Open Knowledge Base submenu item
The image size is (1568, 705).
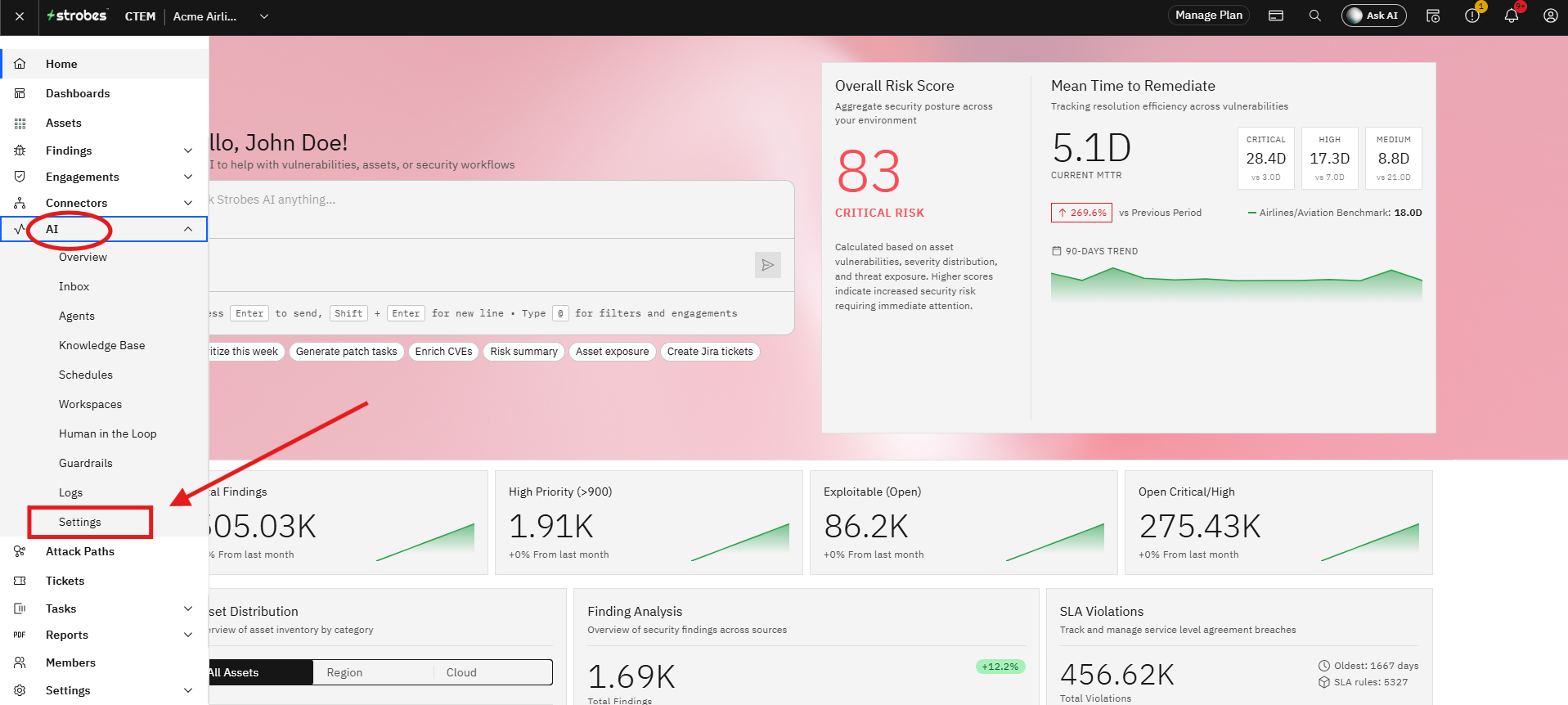[101, 345]
